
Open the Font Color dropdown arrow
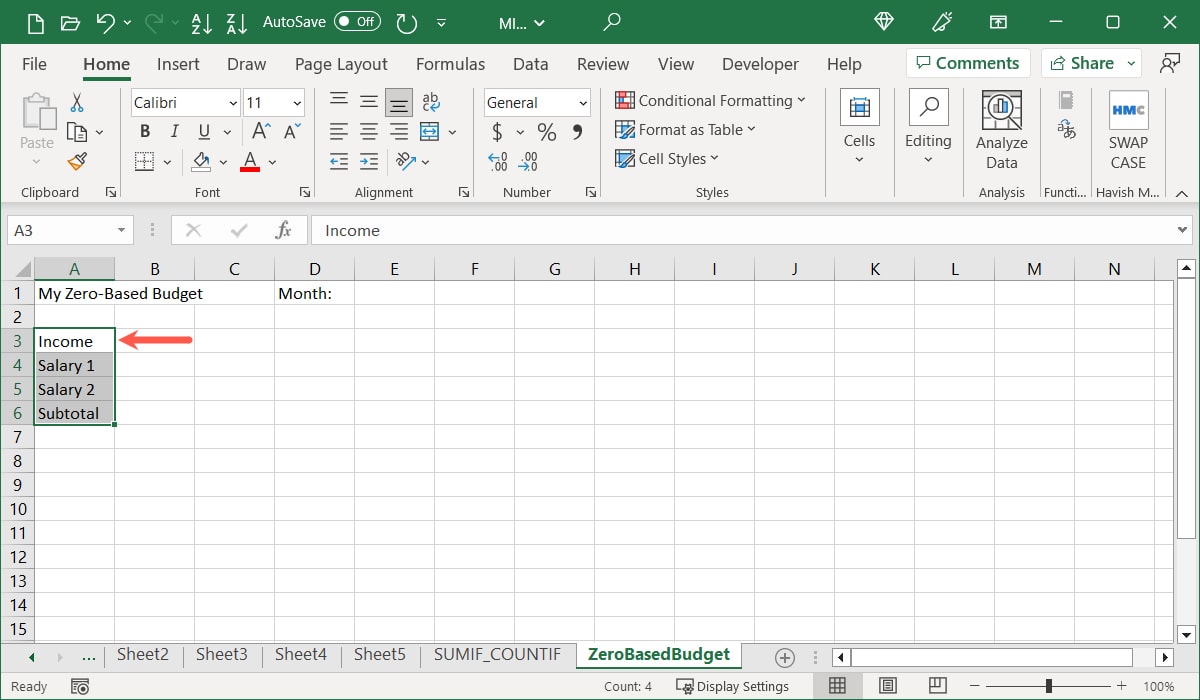[x=270, y=162]
